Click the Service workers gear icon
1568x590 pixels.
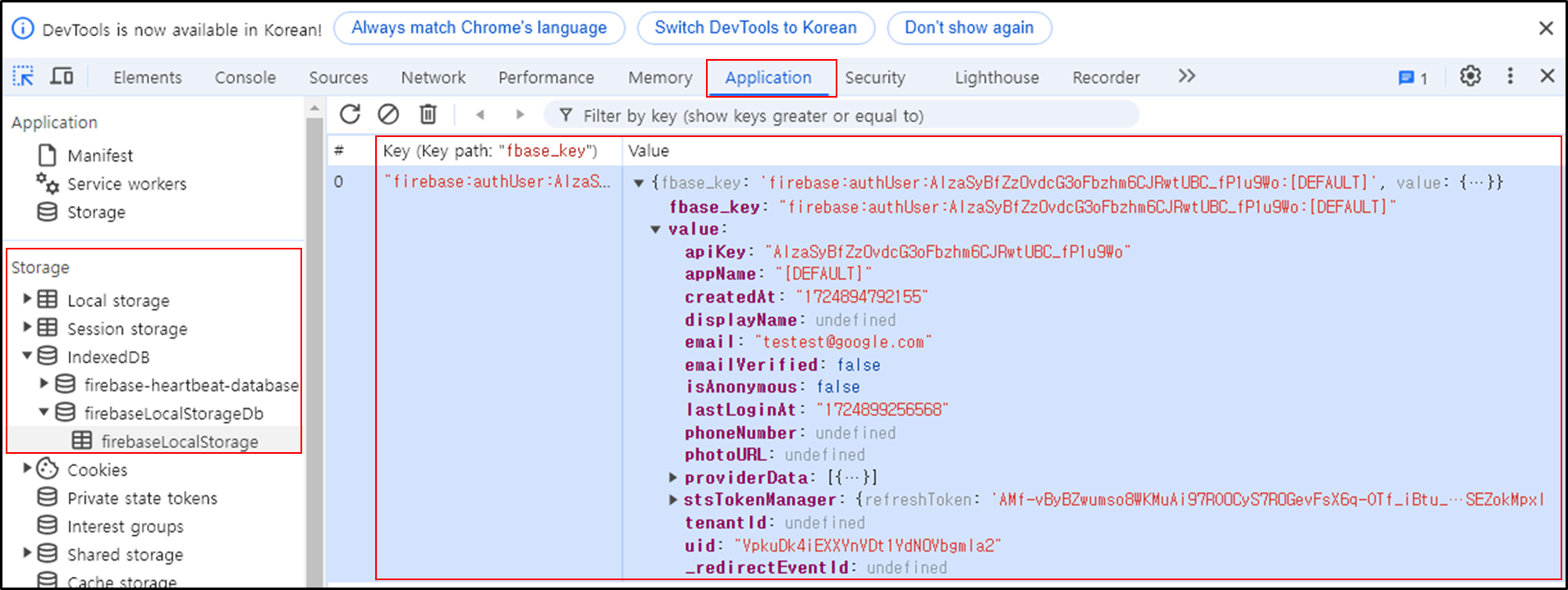pyautogui.click(x=48, y=183)
